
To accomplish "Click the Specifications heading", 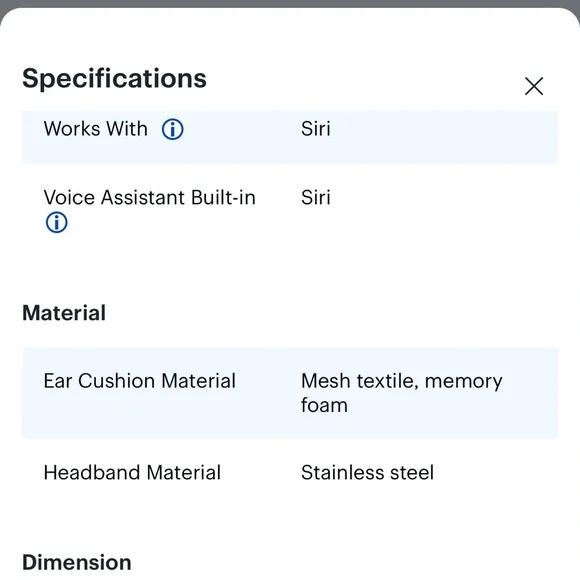I will point(114,79).
